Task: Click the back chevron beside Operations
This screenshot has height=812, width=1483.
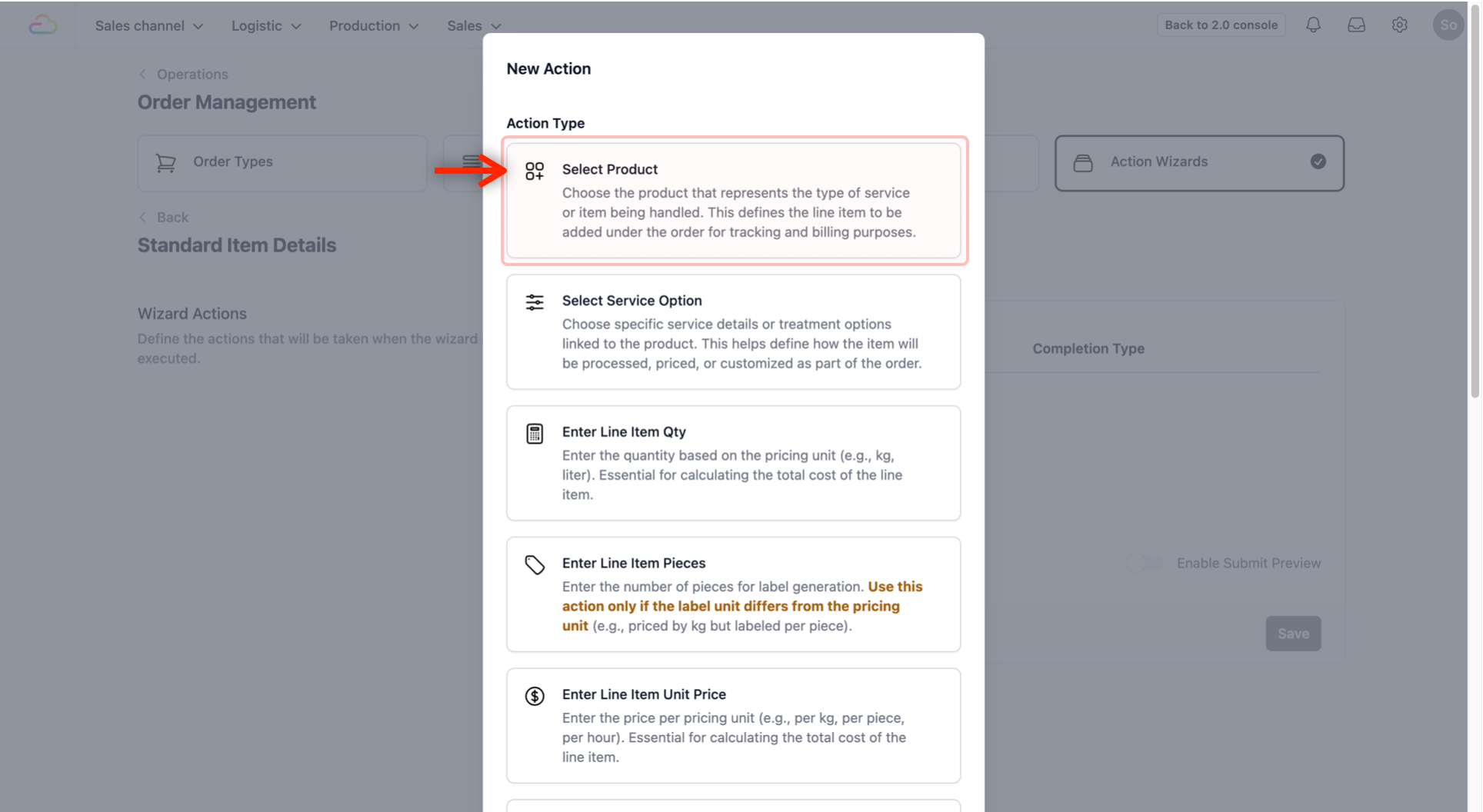Action: pyautogui.click(x=142, y=74)
